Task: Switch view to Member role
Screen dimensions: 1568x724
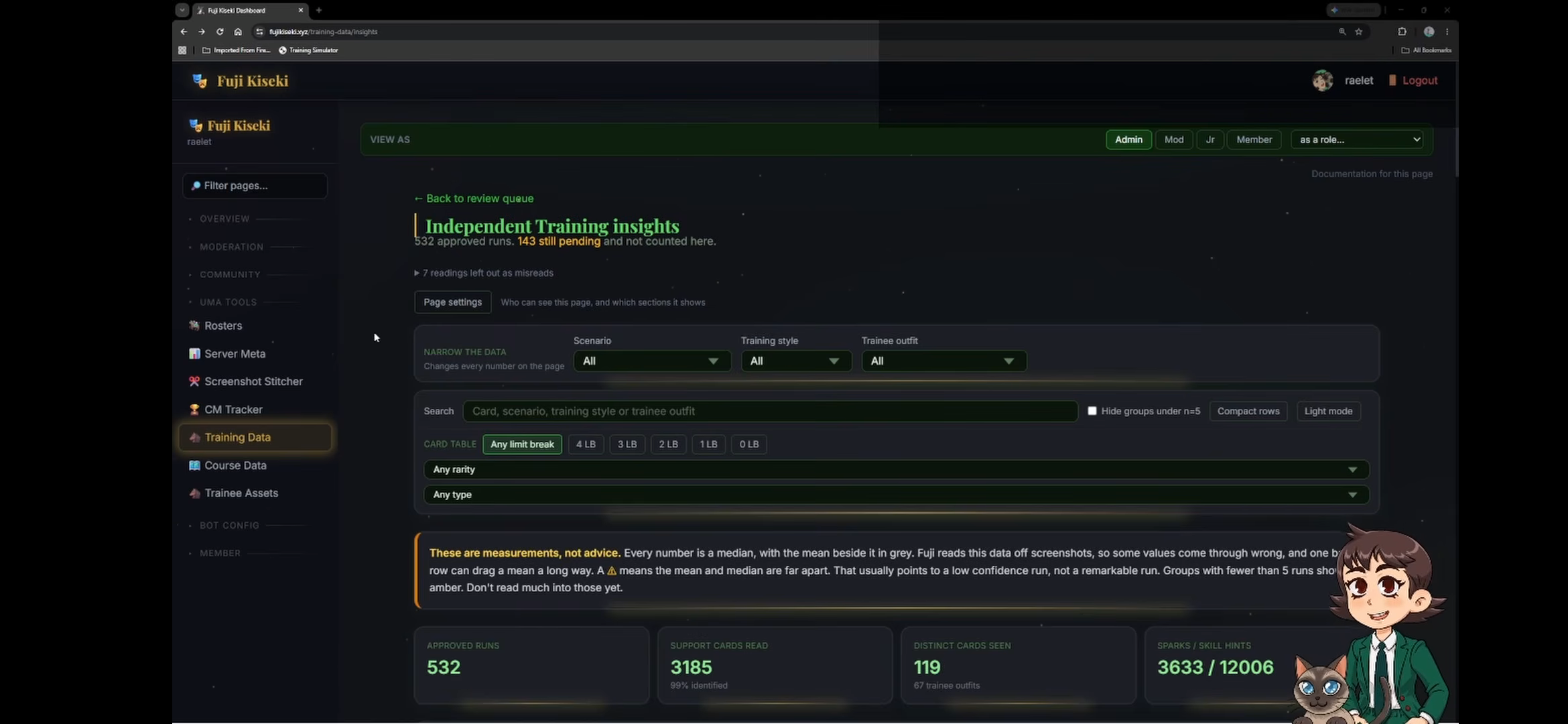Action: click(1254, 139)
